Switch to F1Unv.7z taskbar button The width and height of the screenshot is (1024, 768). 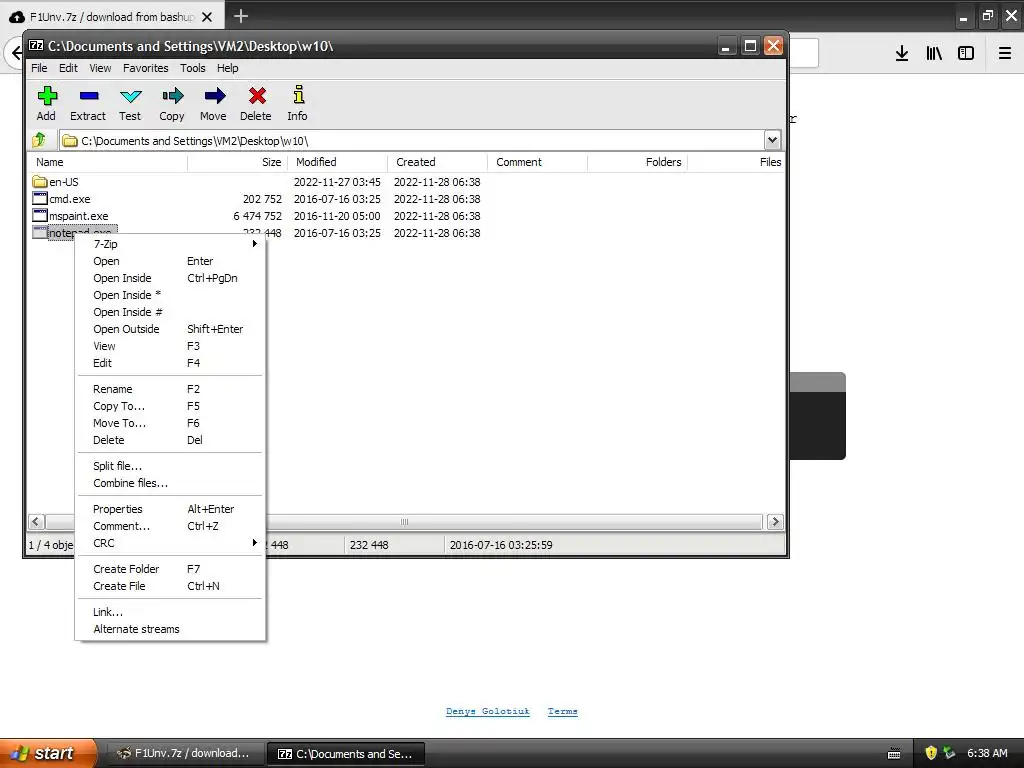pos(185,753)
